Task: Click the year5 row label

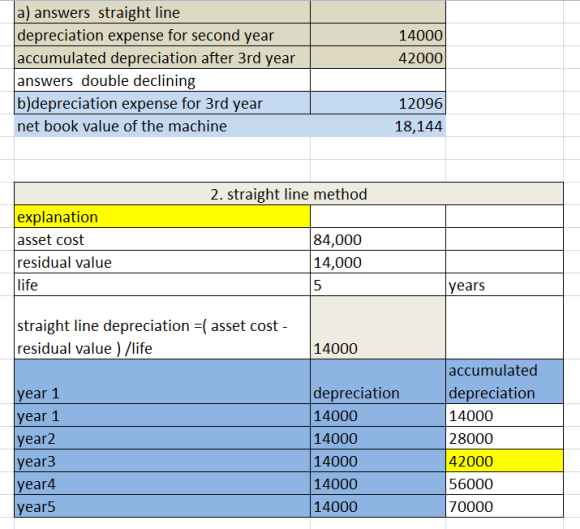Action: (x=162, y=506)
